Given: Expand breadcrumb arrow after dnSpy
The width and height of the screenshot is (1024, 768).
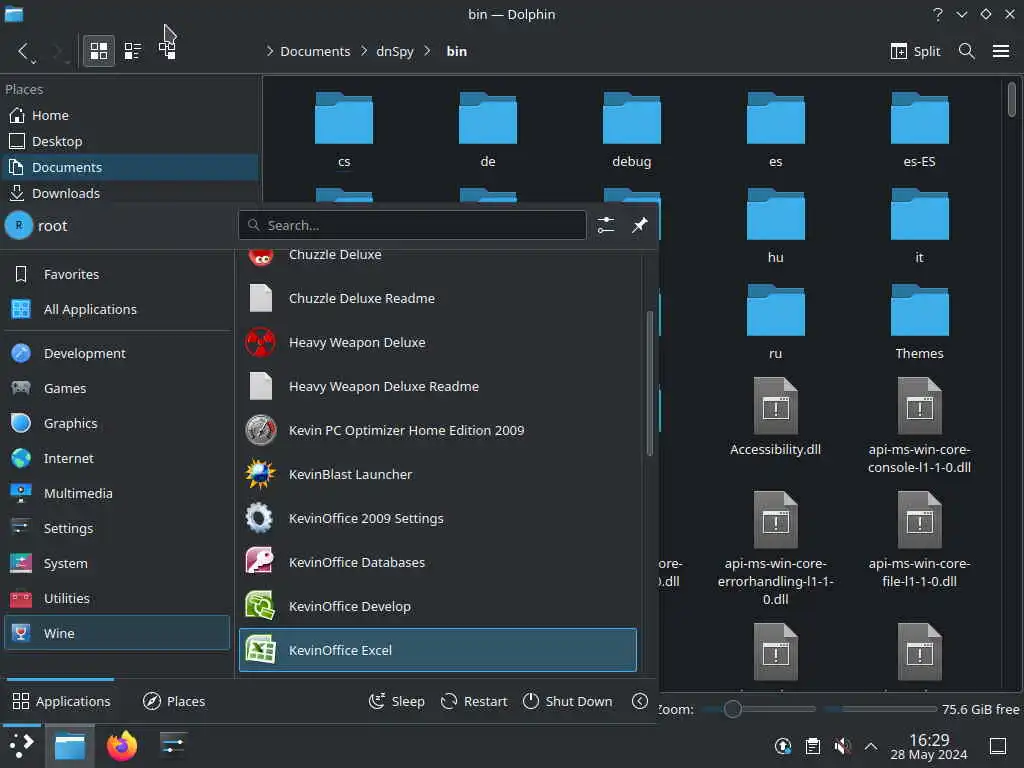Looking at the screenshot, I should tap(428, 51).
